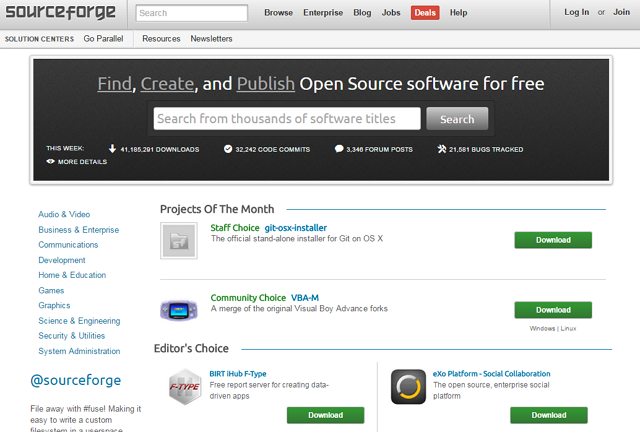Open the git-osx-installer project thumbnail
Screen dimensions: 640x432
pos(179,240)
